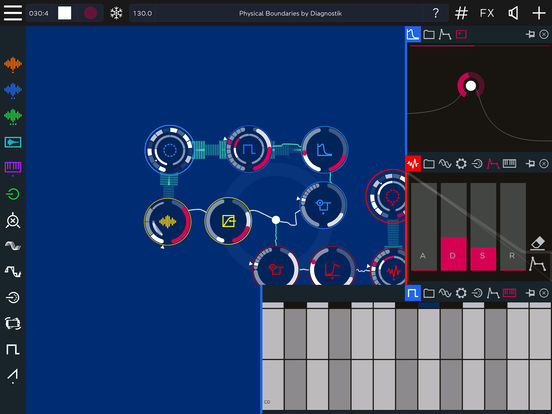Select the red curve shaper node
This screenshot has width=552, height=414.
pos(332,268)
